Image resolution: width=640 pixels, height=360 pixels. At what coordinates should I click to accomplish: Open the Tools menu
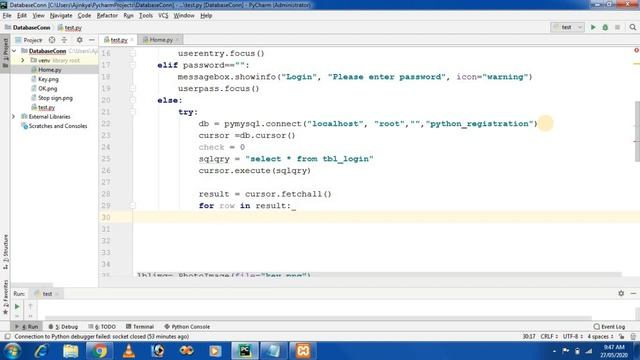click(x=146, y=16)
